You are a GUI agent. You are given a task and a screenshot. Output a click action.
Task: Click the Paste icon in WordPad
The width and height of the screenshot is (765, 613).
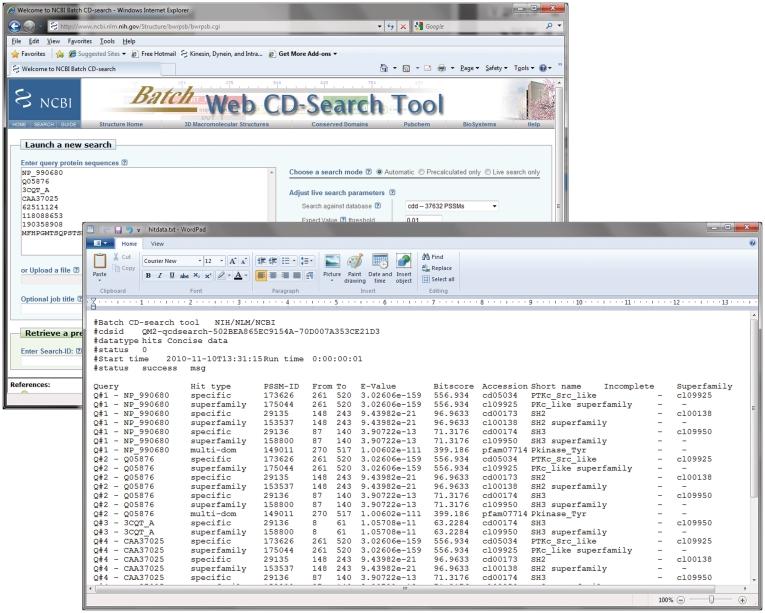point(99,265)
